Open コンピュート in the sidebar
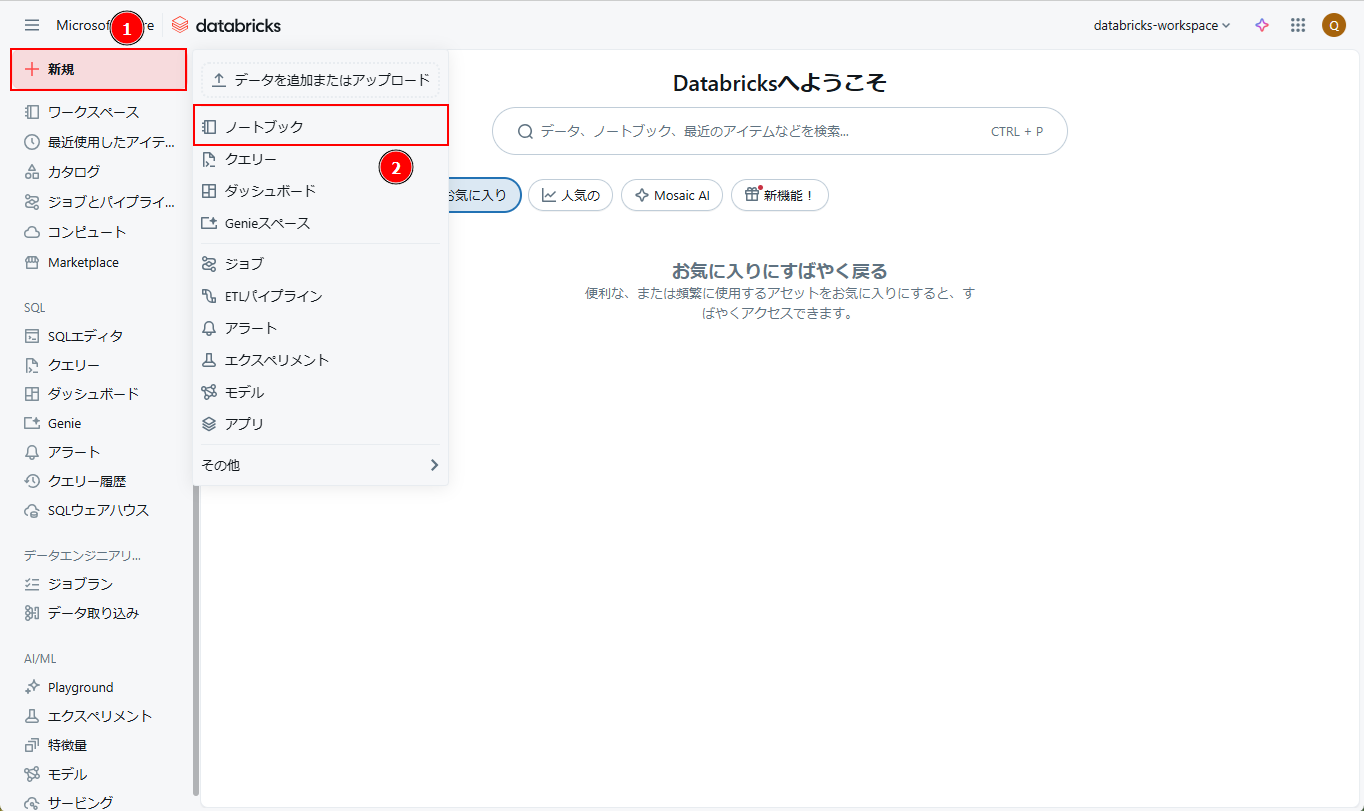Viewport: 1364px width, 811px height. click(86, 232)
